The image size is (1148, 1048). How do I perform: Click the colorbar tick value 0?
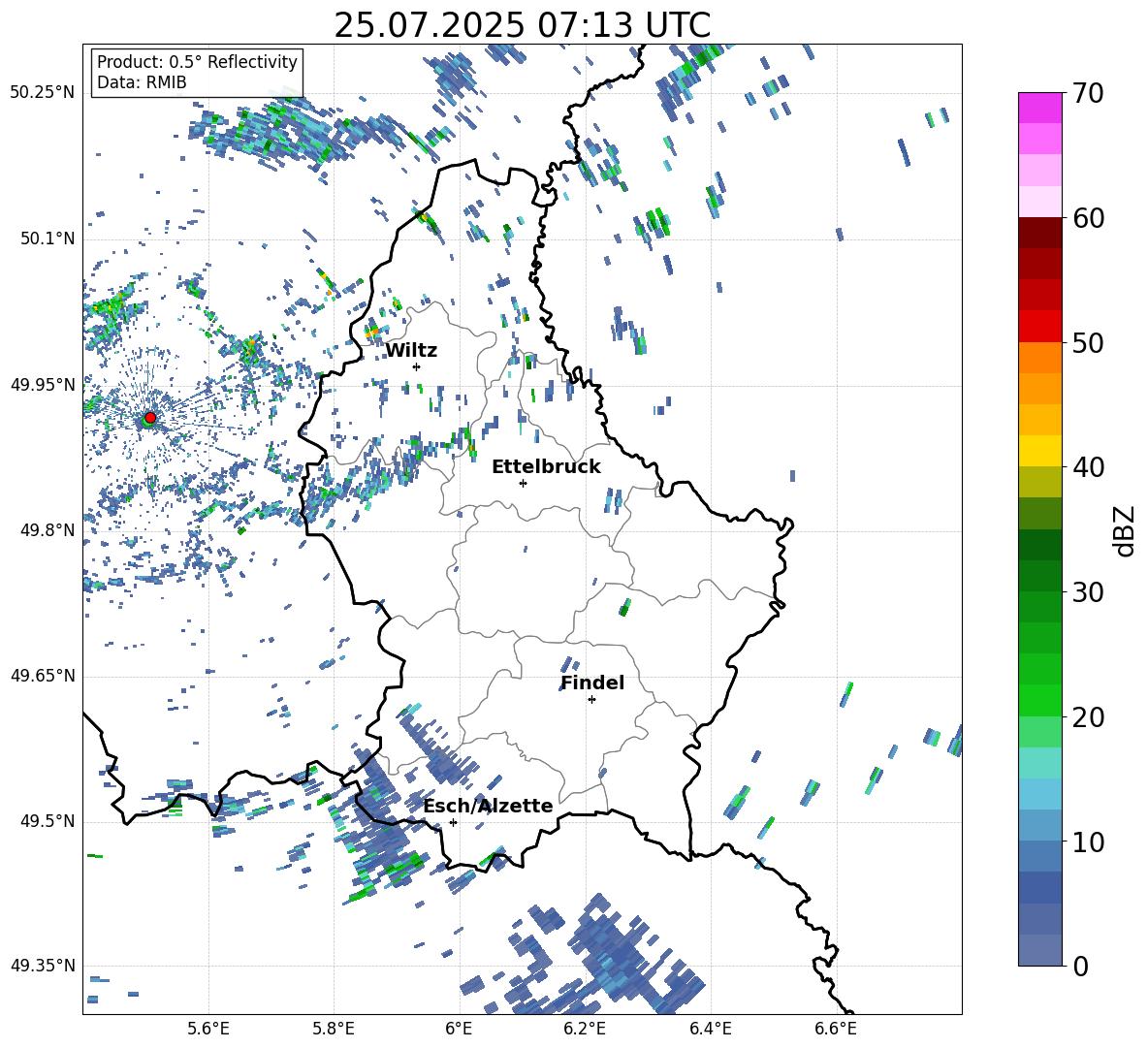point(1080,966)
